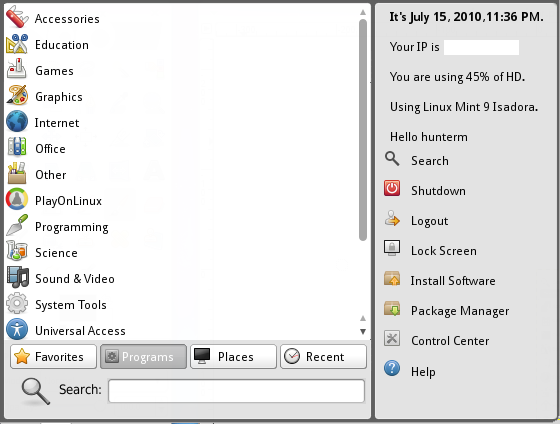Open the Universal Access icon

[x=17, y=329]
